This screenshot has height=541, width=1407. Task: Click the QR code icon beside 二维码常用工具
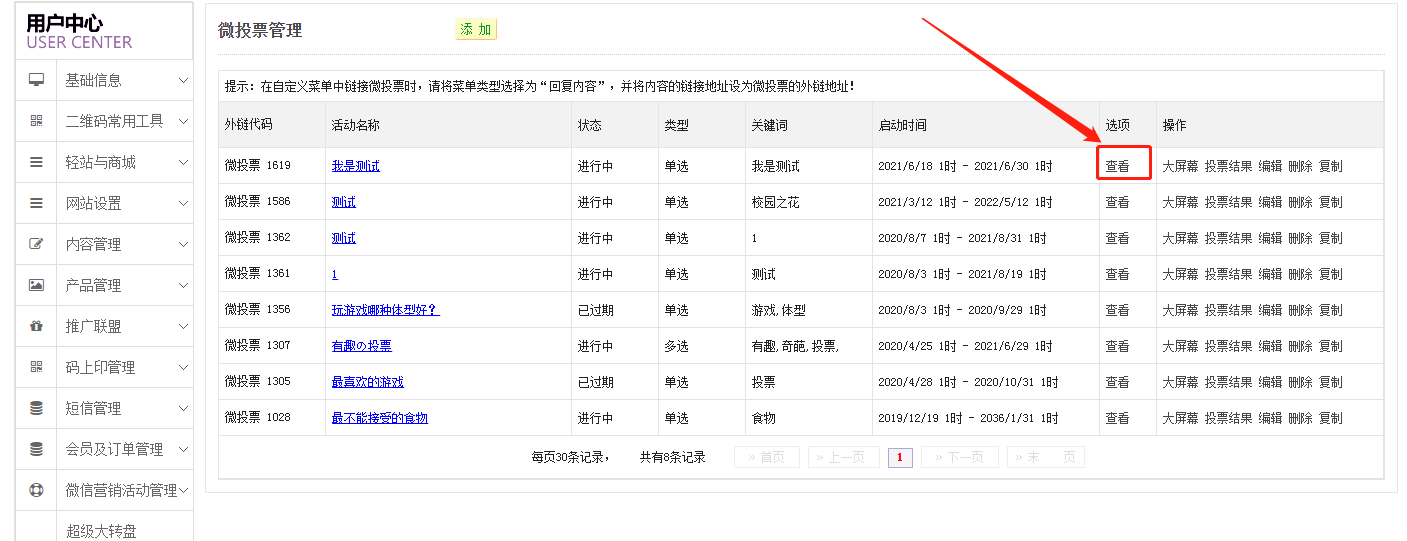click(37, 121)
